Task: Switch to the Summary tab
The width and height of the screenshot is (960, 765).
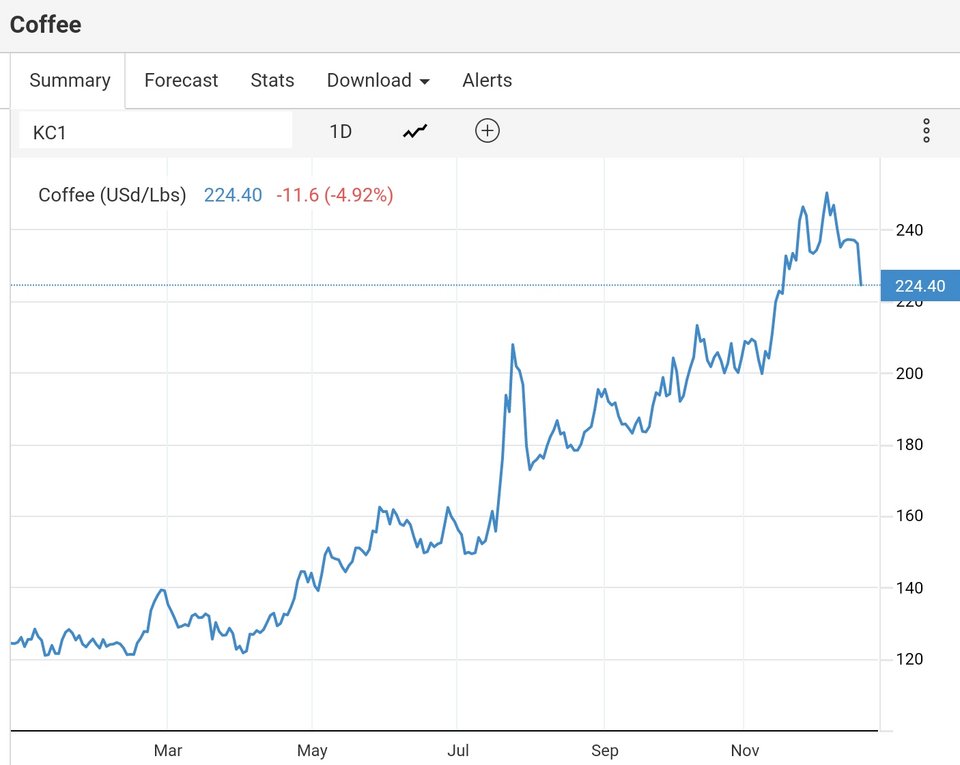Action: (x=70, y=80)
